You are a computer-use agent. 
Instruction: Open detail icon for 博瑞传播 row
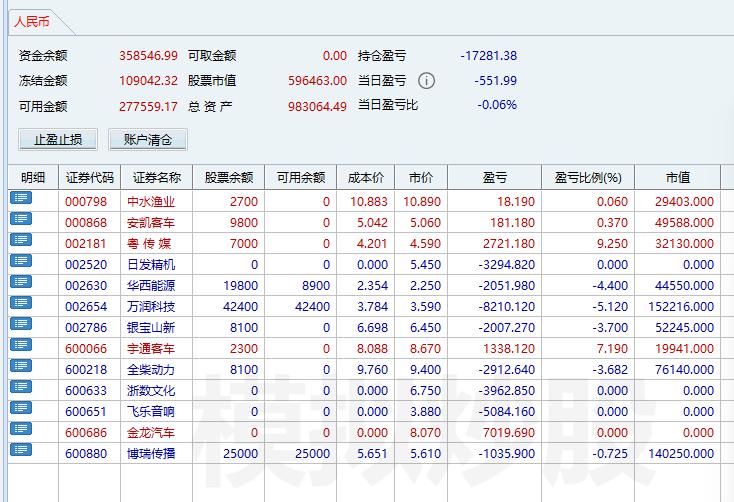tap(21, 450)
